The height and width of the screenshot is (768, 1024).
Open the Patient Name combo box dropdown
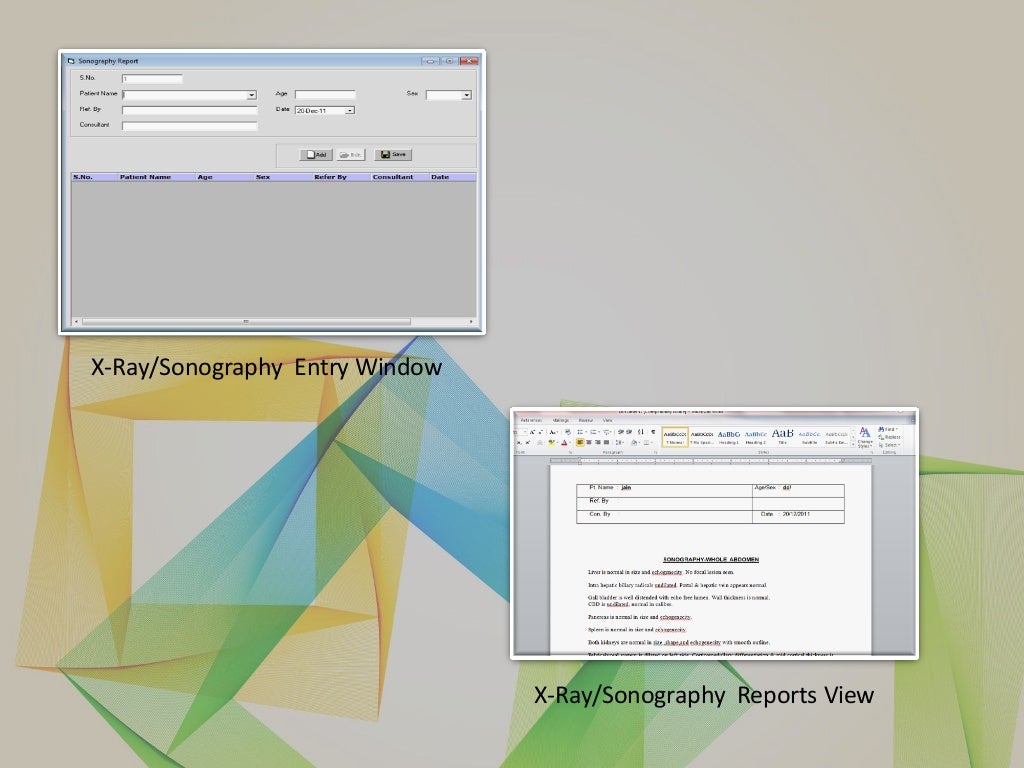251,95
